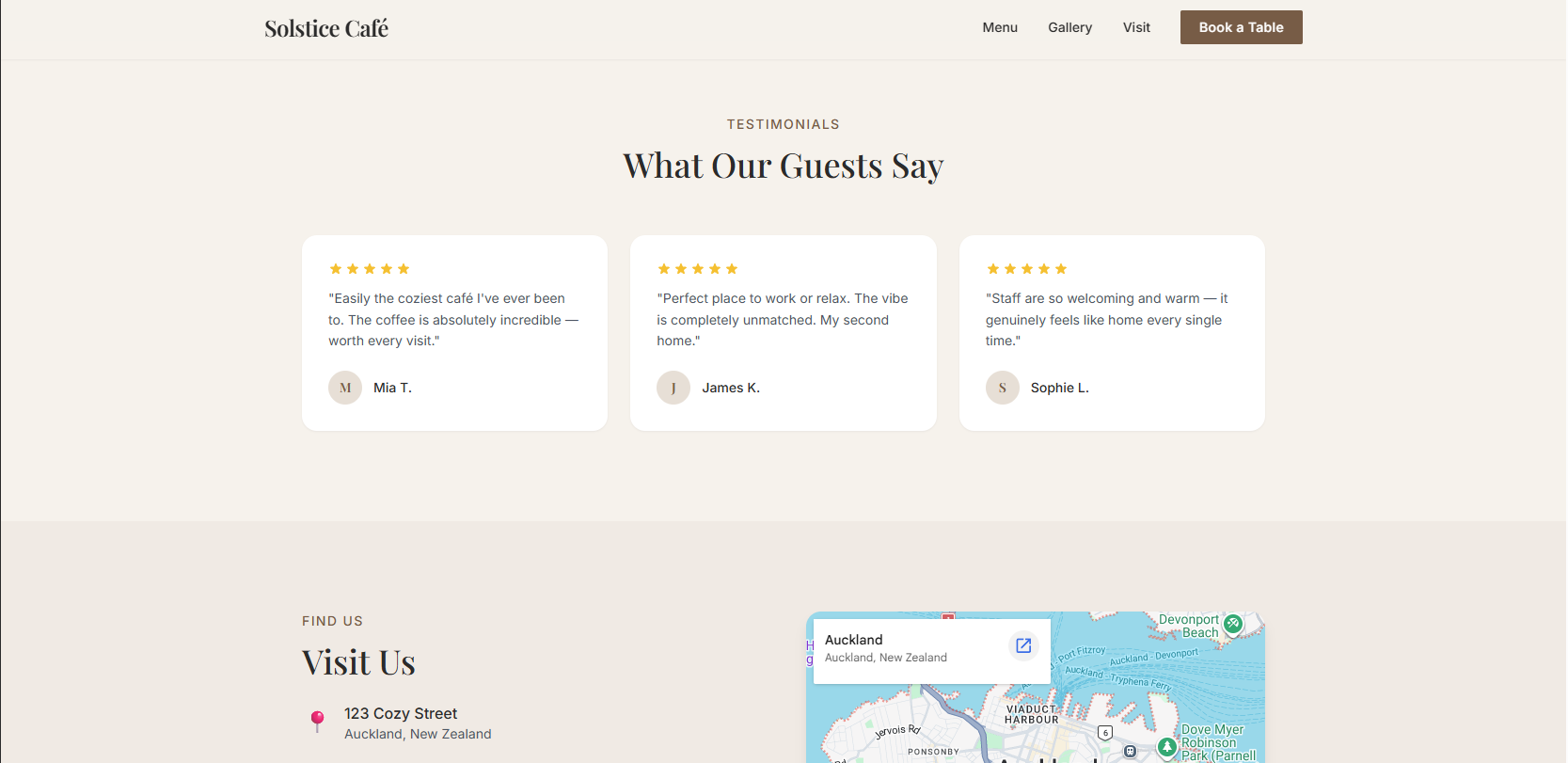Open larger map via external link icon
Screen dimensions: 1568x763
[x=1023, y=645]
